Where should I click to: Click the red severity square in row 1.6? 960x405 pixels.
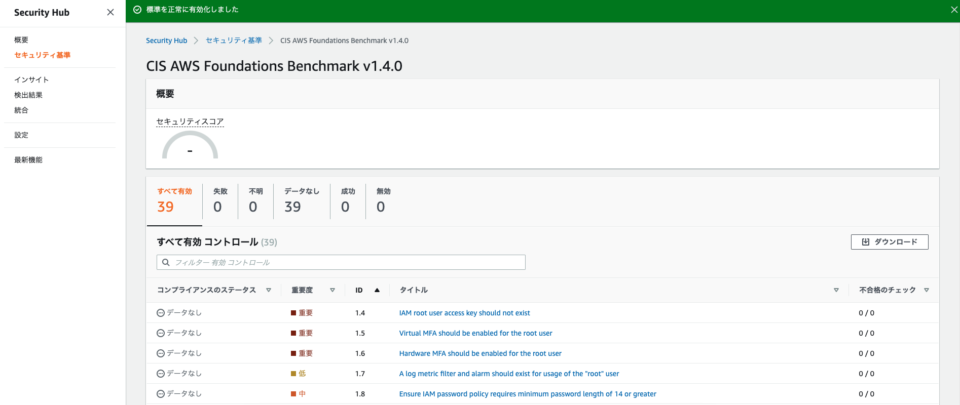pos(293,354)
